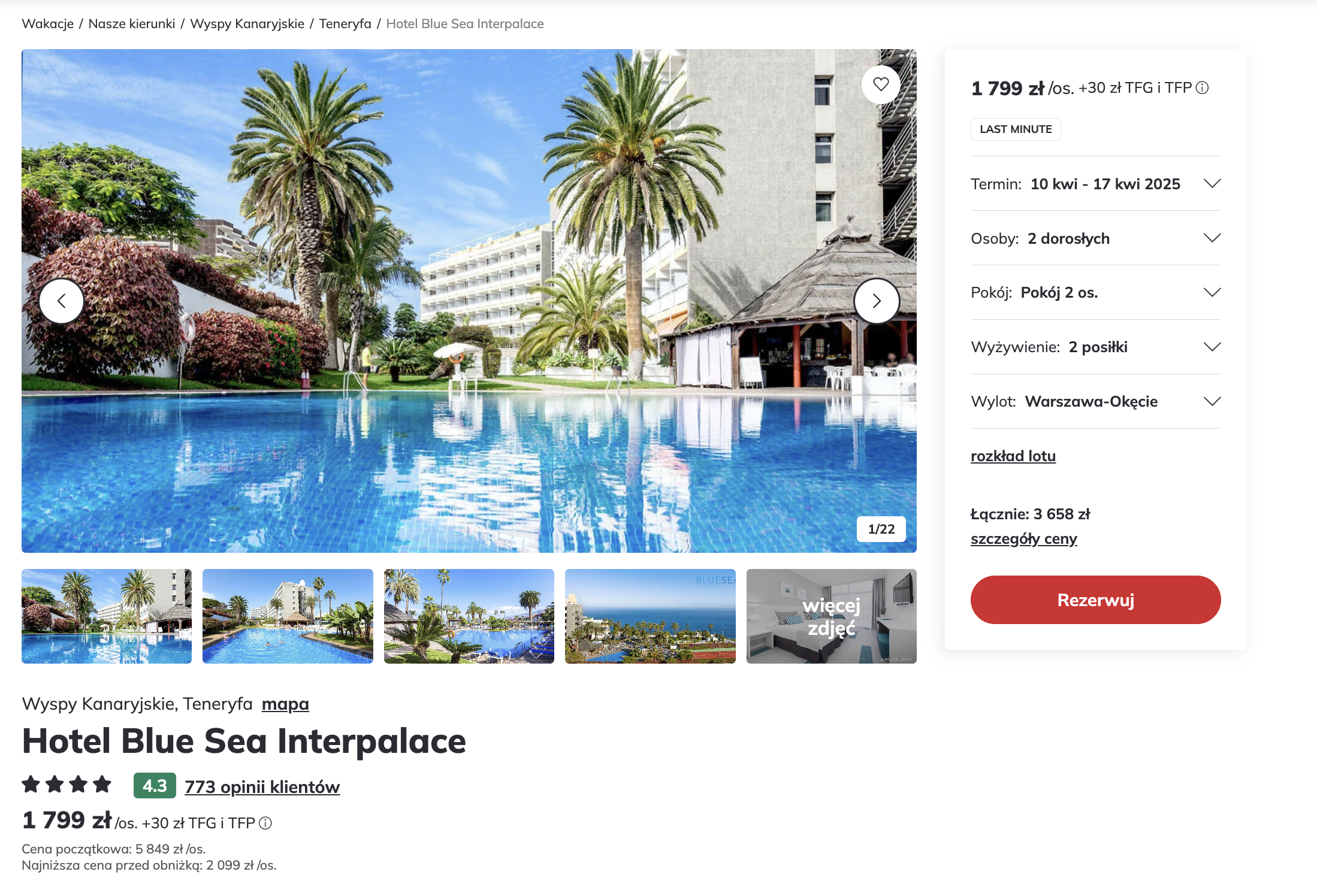Open rozkład lotu link

[x=1013, y=456]
